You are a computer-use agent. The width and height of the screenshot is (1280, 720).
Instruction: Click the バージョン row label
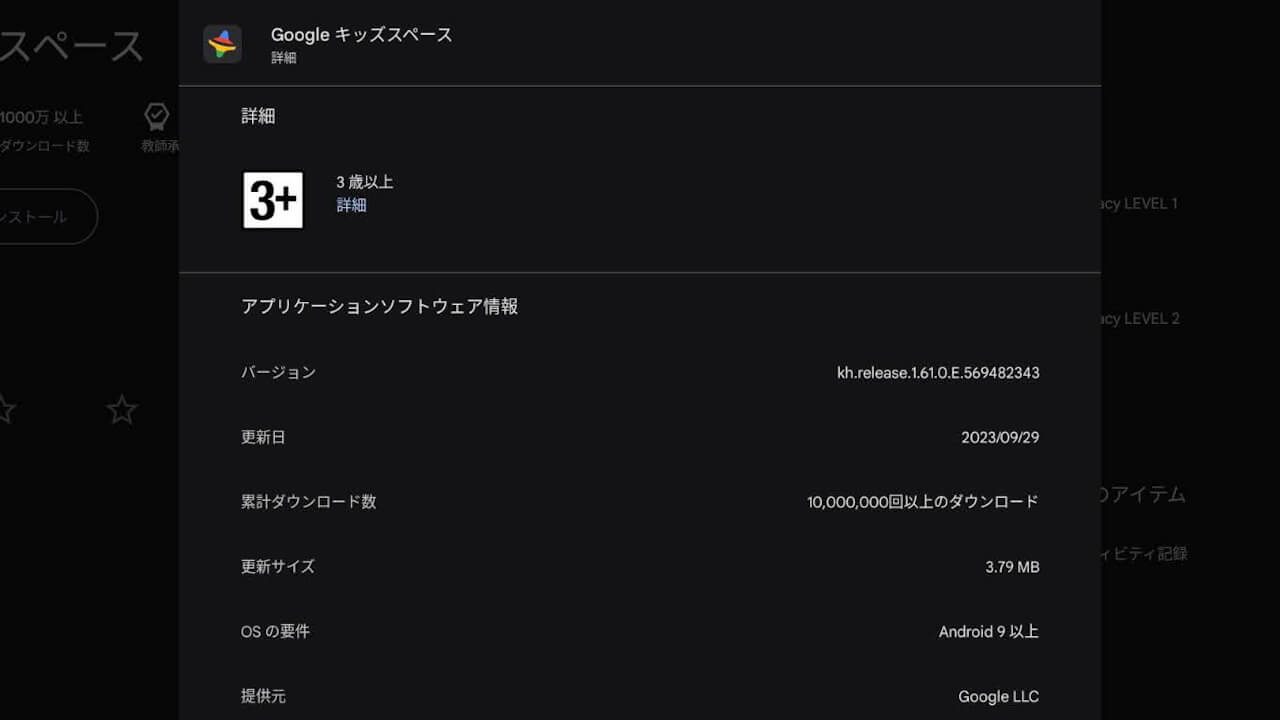coord(278,372)
